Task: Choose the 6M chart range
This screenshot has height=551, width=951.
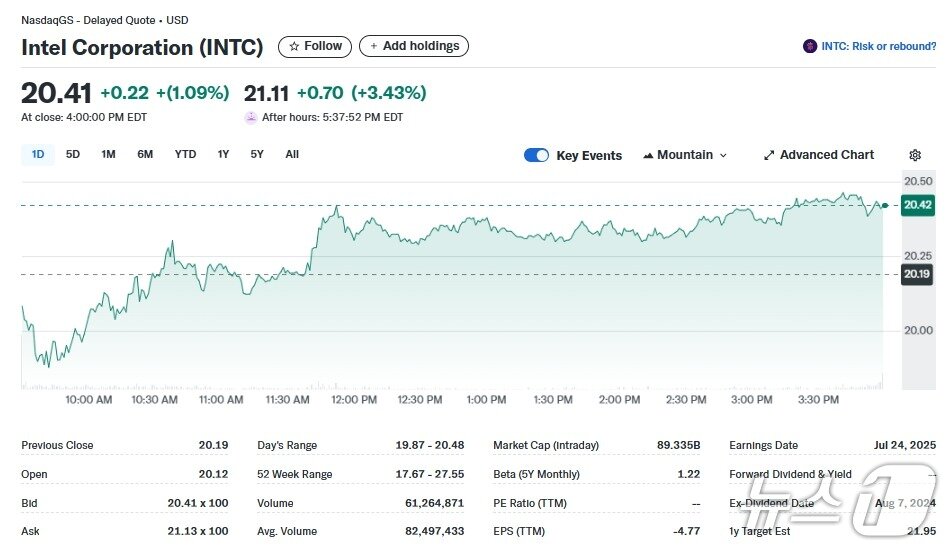Action: [145, 154]
